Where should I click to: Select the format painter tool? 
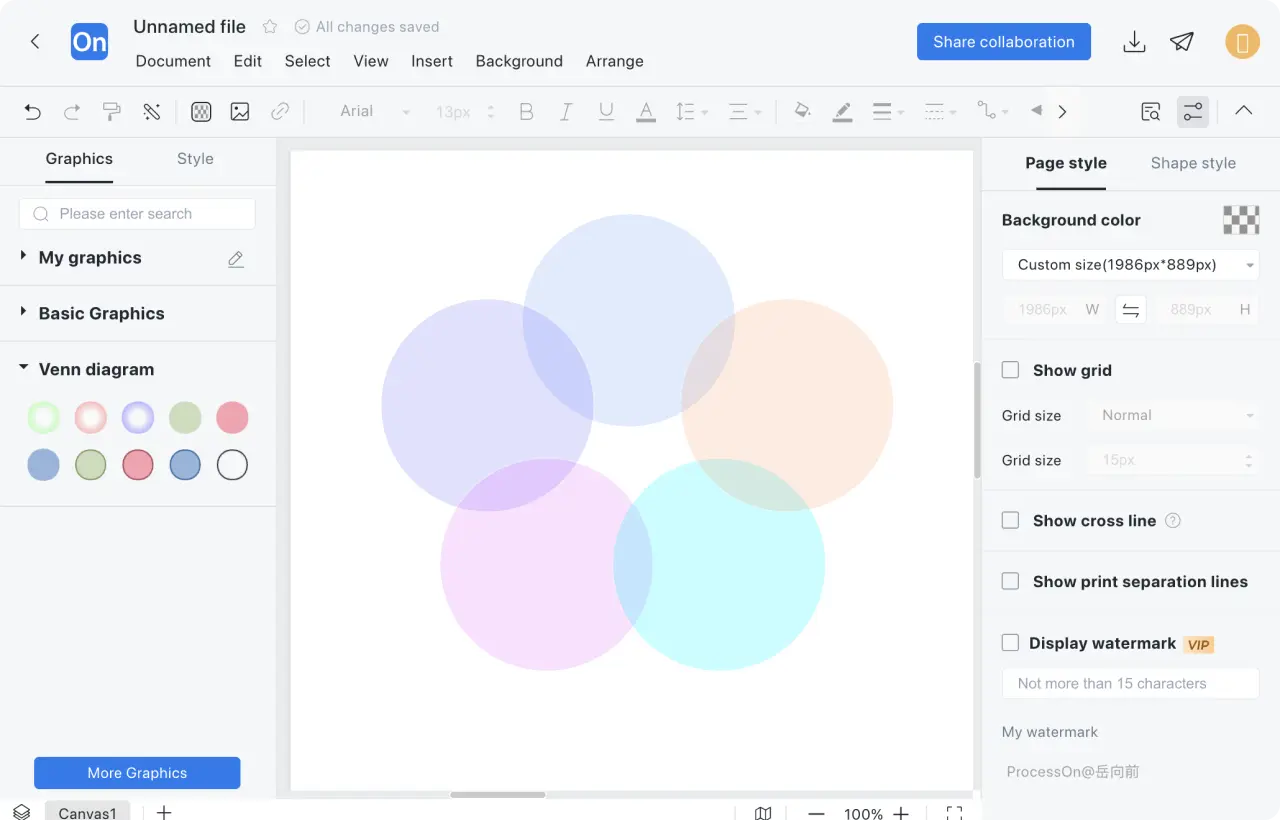click(x=112, y=112)
